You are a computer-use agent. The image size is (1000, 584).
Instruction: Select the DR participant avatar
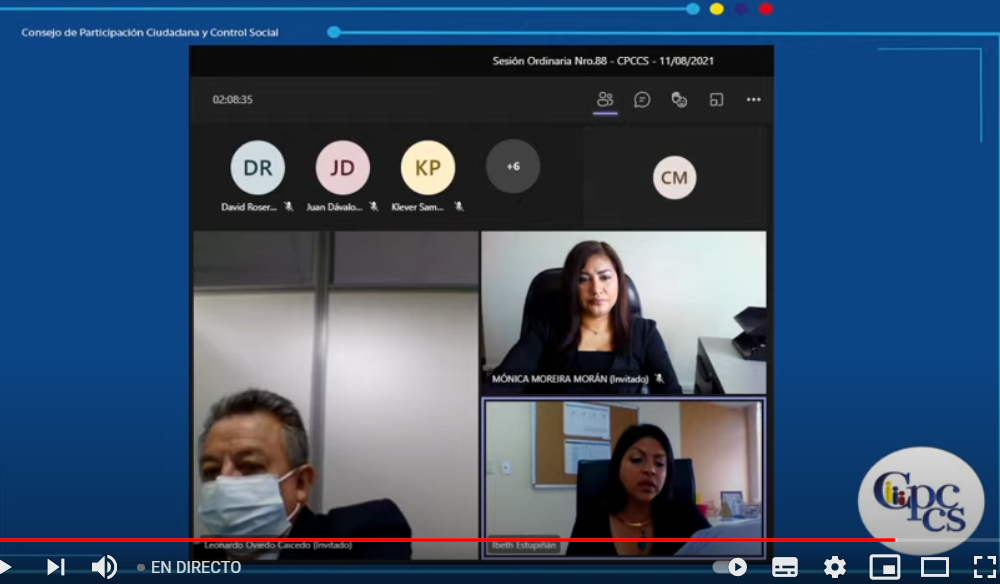258,168
